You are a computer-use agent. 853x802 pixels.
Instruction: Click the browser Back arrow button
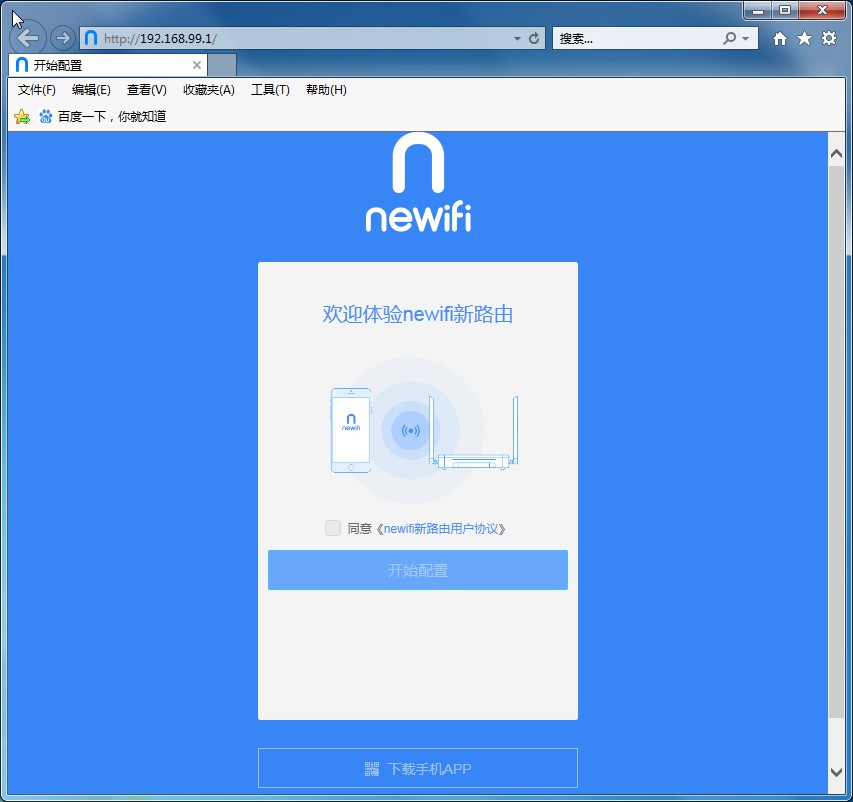[28, 38]
